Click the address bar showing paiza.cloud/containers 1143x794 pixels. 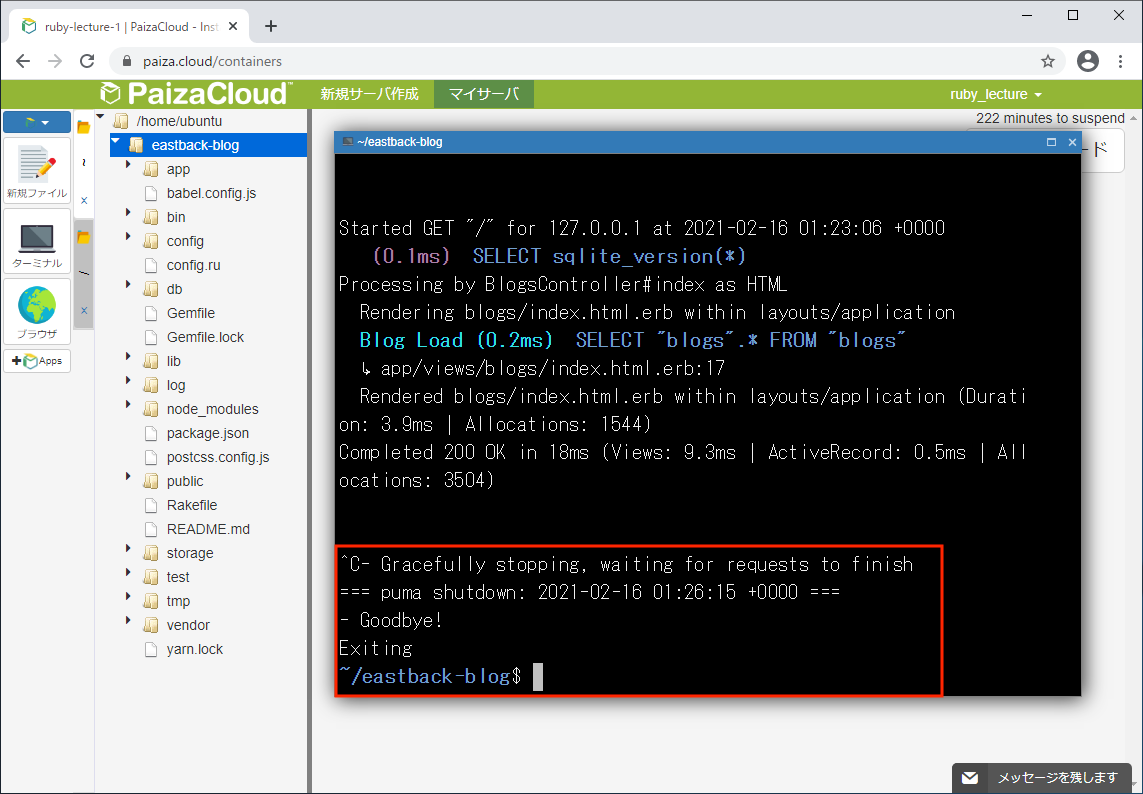(580, 61)
